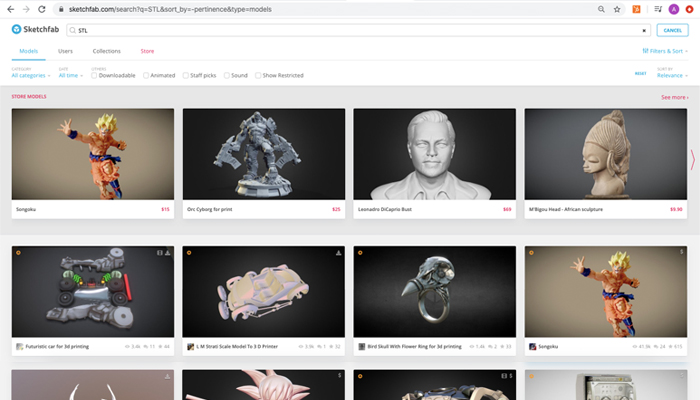
Task: Open the purple 'A' profile avatar
Action: pyautogui.click(x=674, y=9)
